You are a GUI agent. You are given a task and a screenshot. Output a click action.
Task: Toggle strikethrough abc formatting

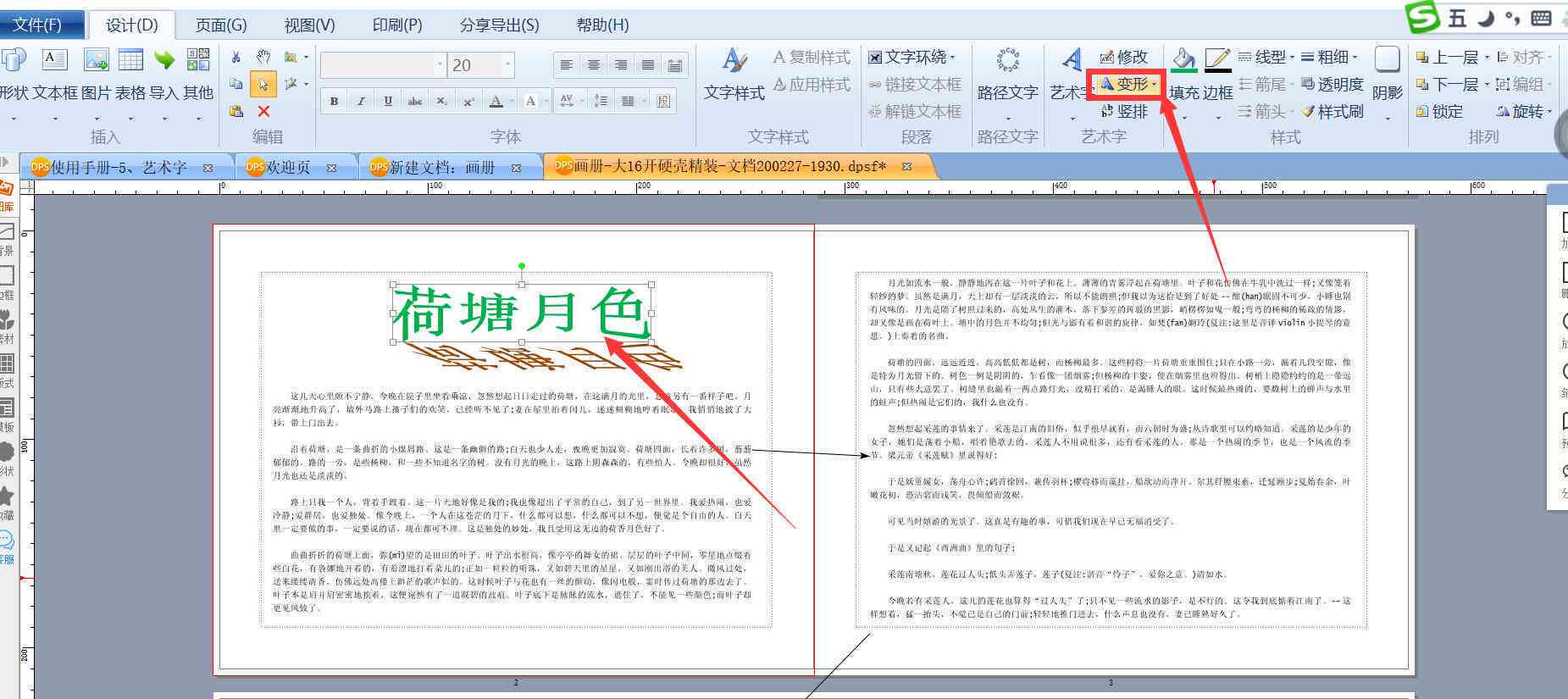(415, 101)
